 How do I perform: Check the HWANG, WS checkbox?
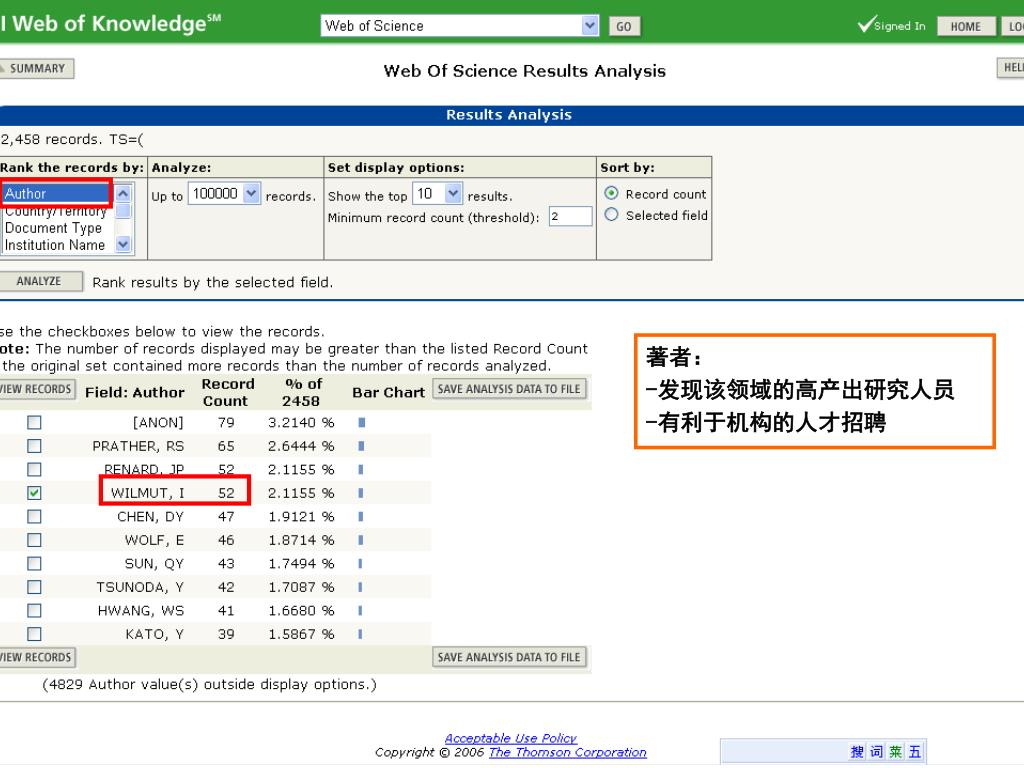click(34, 611)
